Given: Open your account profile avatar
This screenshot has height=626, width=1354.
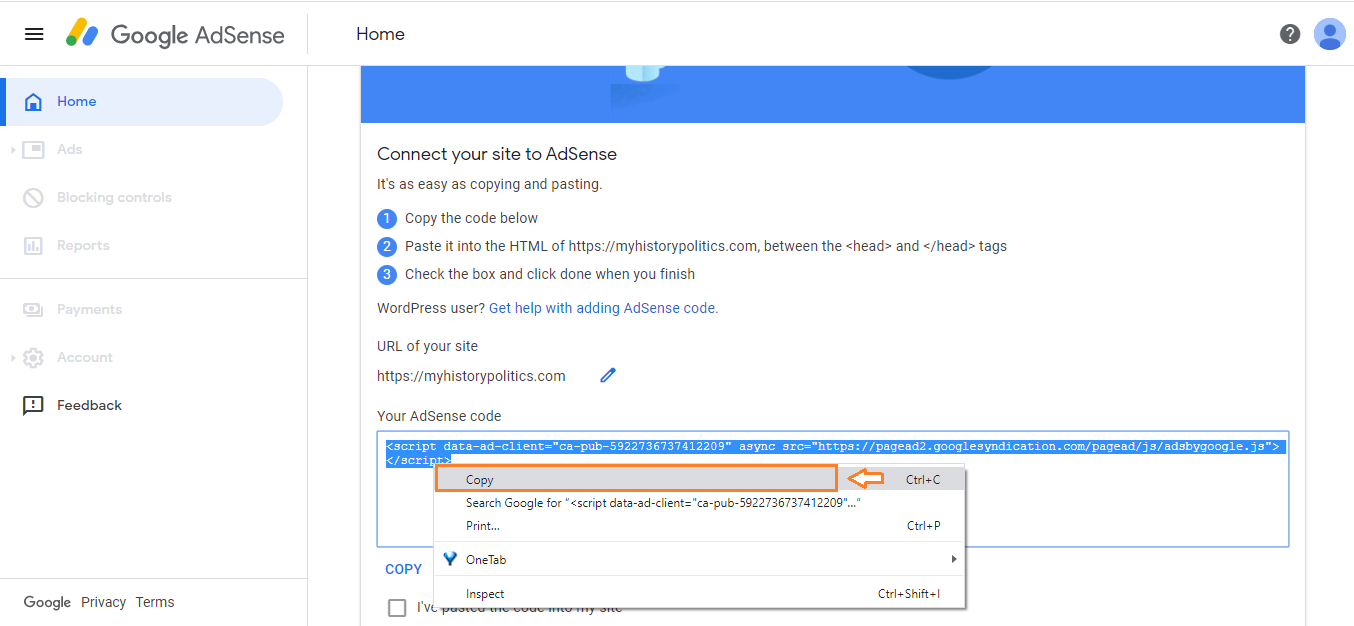Looking at the screenshot, I should tap(1330, 33).
